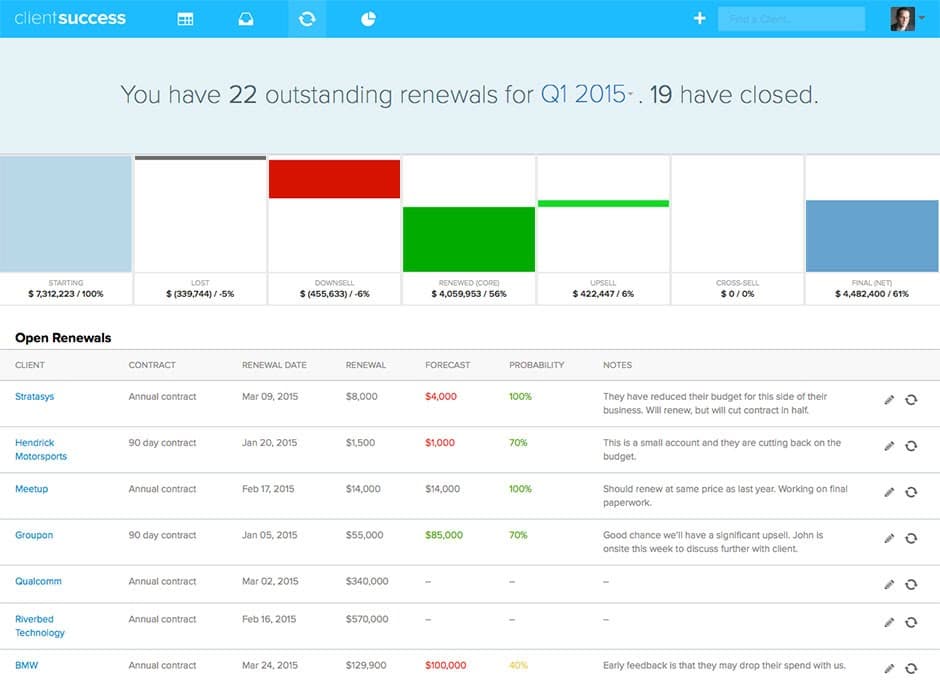Click renew icon for Qualcomm row
940x686 pixels.
click(911, 585)
